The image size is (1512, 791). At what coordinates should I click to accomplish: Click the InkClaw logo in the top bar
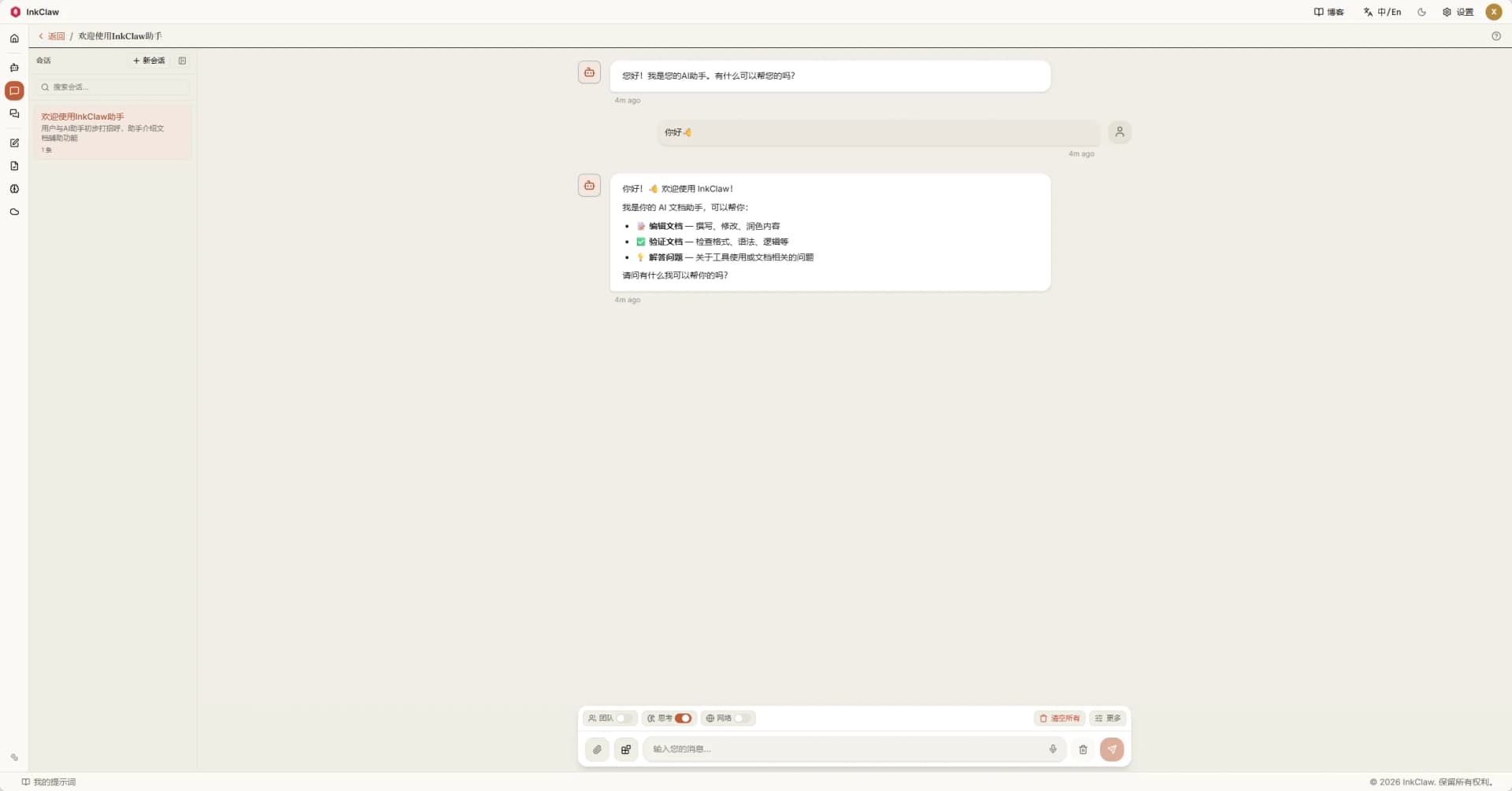(35, 12)
